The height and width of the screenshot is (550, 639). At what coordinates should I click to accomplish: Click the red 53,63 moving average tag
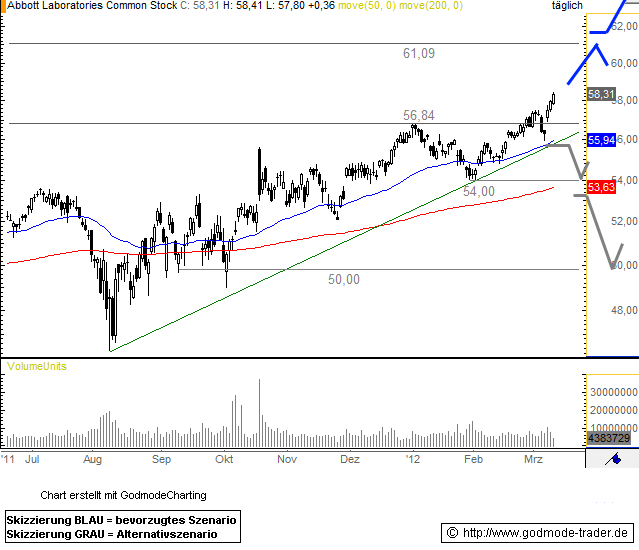tap(601, 187)
